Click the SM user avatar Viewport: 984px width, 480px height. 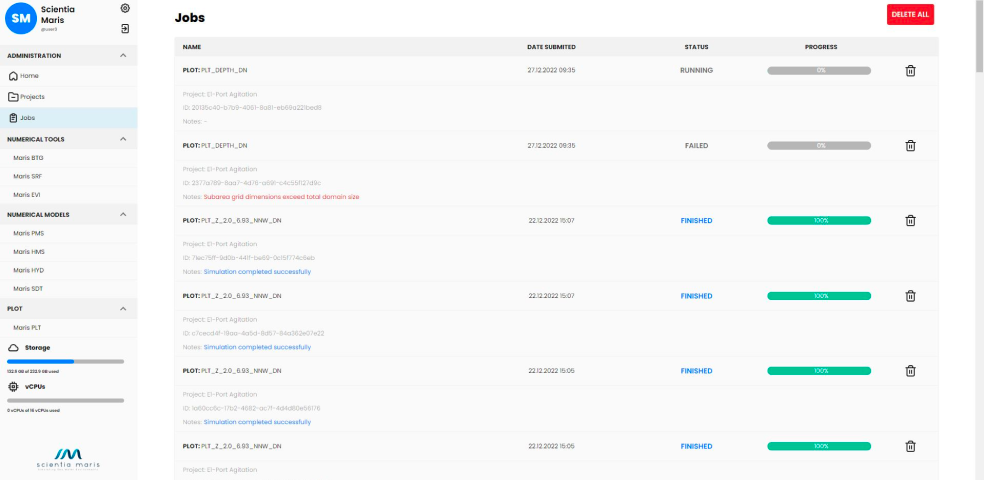click(21, 18)
